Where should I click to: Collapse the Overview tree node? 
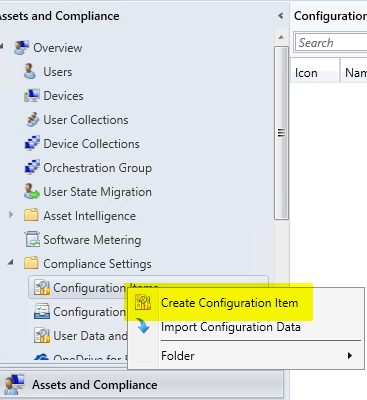click(x=2, y=46)
